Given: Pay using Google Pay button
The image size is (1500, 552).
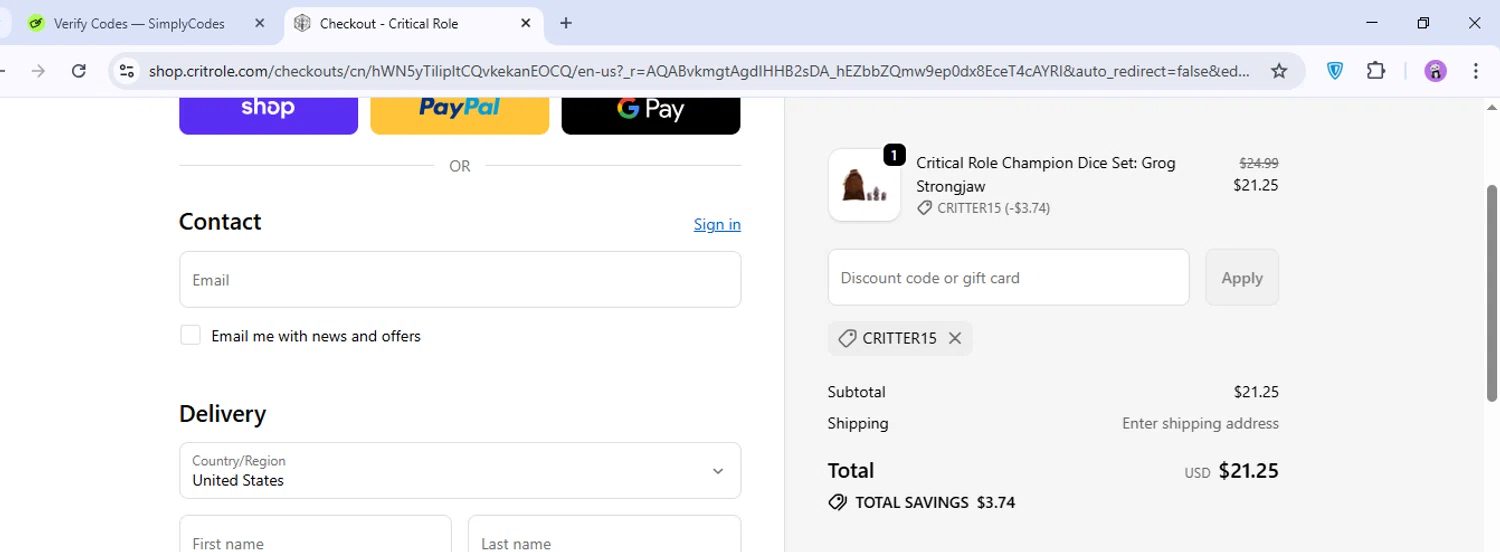Looking at the screenshot, I should coord(650,110).
